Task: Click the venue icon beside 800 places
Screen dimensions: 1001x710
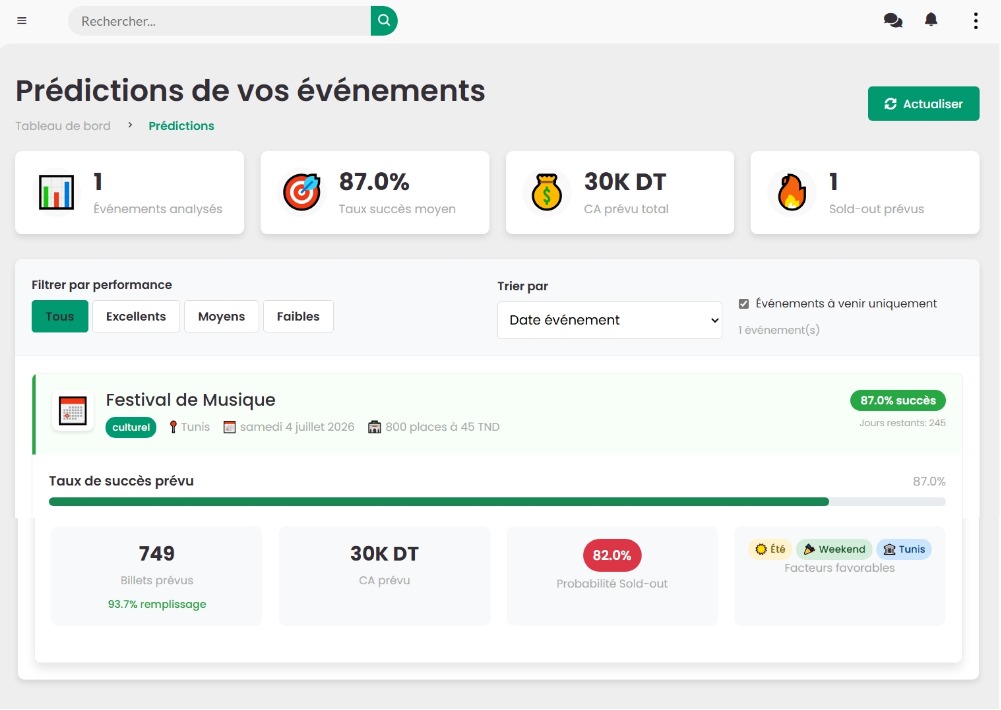Action: [375, 427]
